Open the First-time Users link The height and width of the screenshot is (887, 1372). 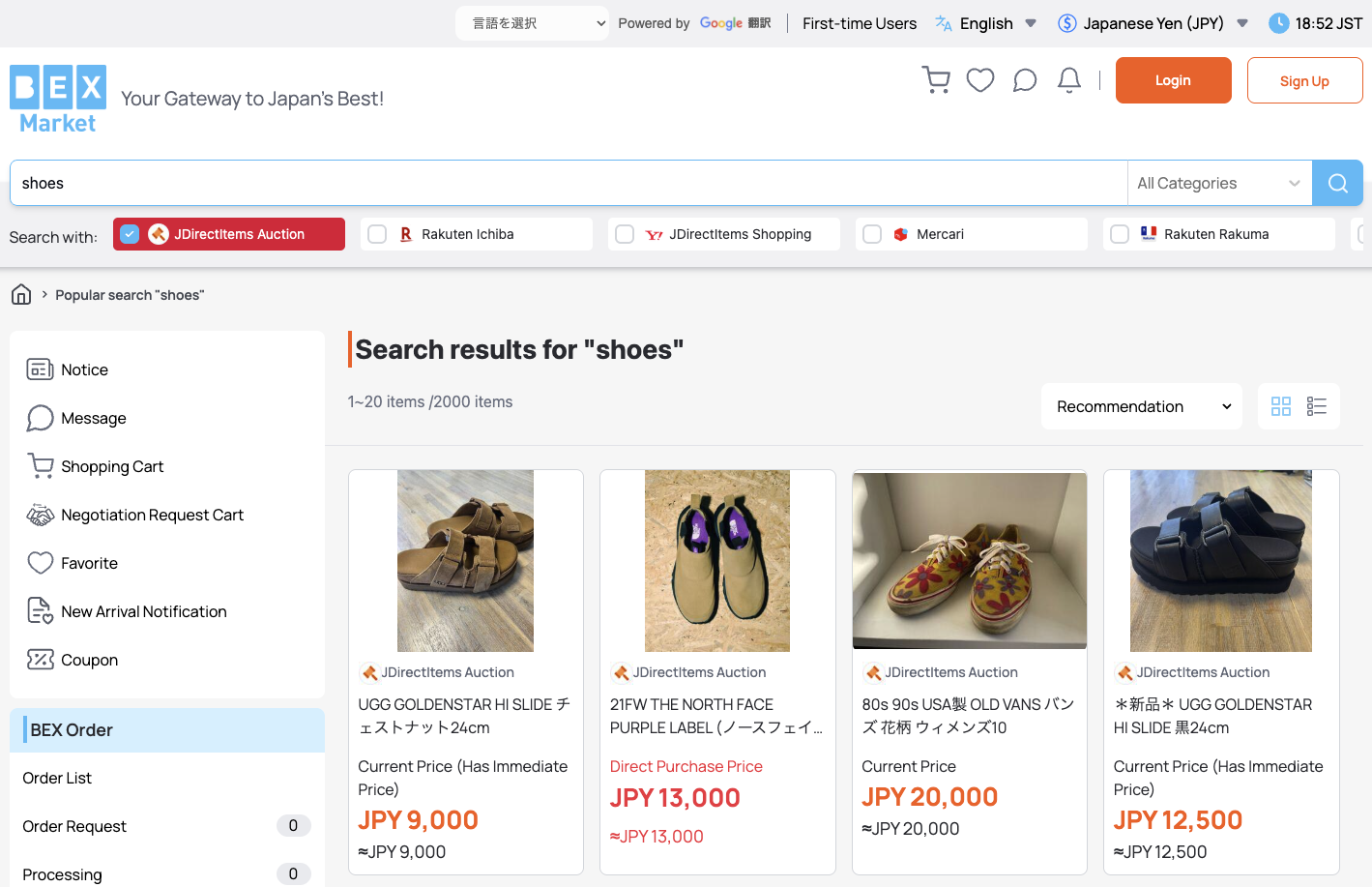860,23
